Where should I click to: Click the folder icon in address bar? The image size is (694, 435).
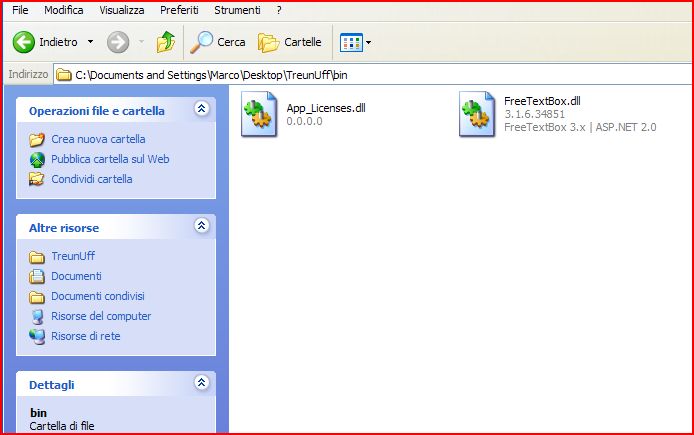(64, 75)
